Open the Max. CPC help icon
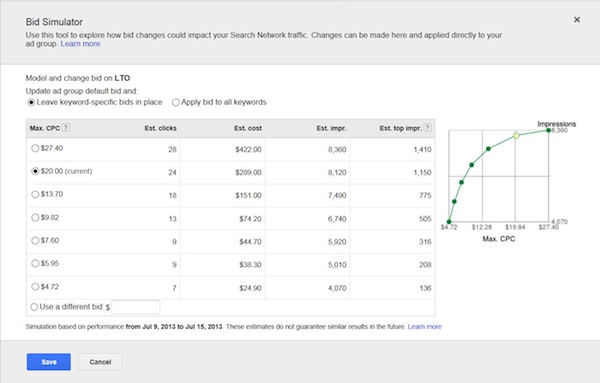Screen dimensions: 600x383 pyautogui.click(x=66, y=127)
